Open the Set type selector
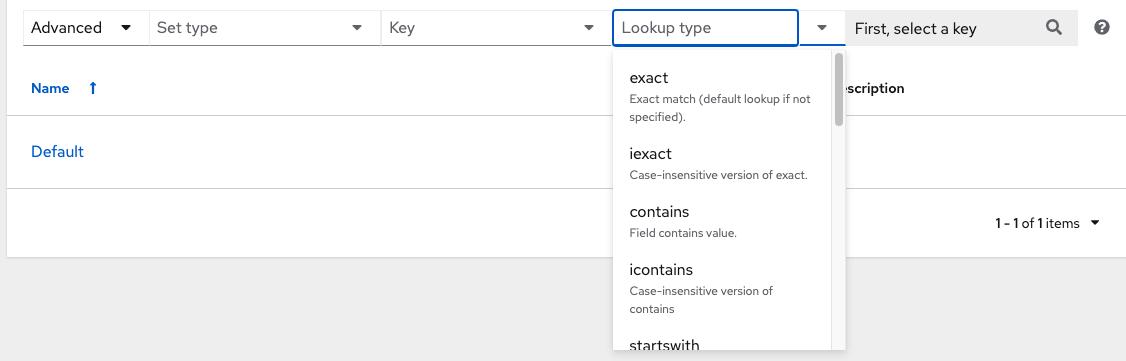1126x361 pixels. click(265, 28)
